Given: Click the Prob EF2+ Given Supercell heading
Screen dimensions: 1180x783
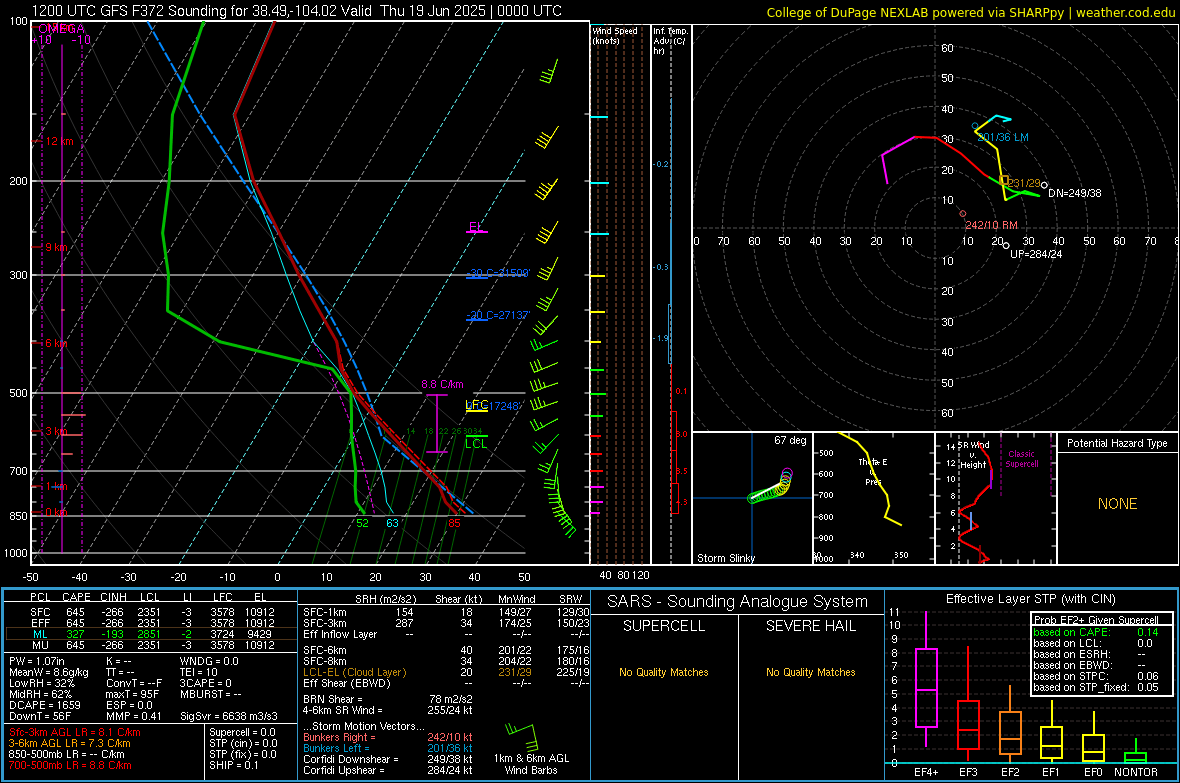Looking at the screenshot, I should coord(1096,620).
